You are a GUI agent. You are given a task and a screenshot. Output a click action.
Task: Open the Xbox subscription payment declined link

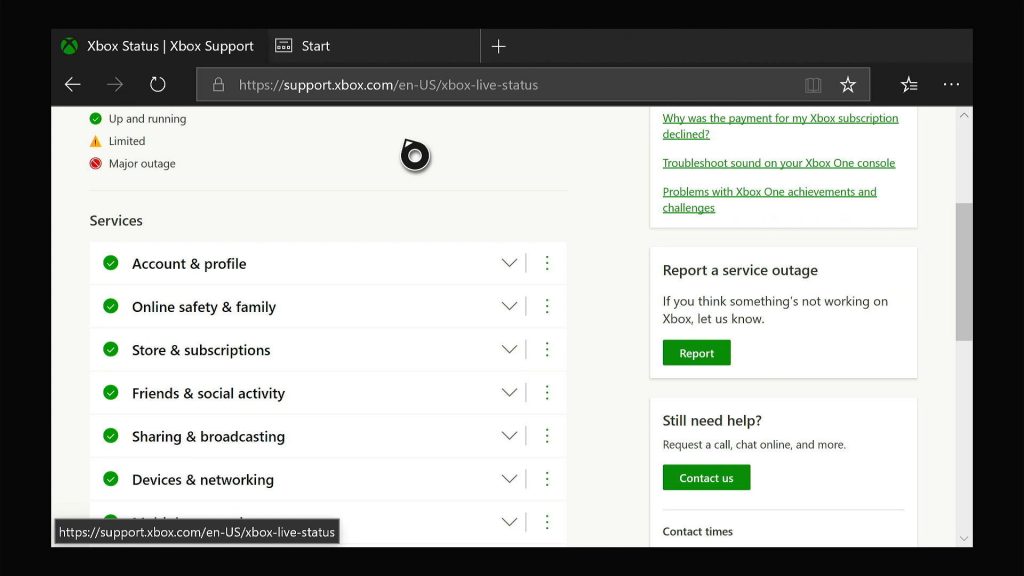pos(780,126)
